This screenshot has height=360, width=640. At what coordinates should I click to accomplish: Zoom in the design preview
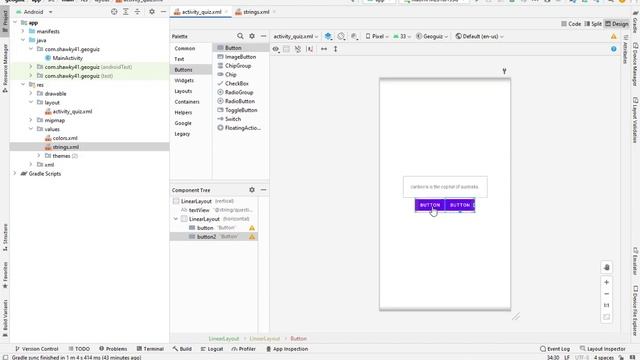point(607,282)
